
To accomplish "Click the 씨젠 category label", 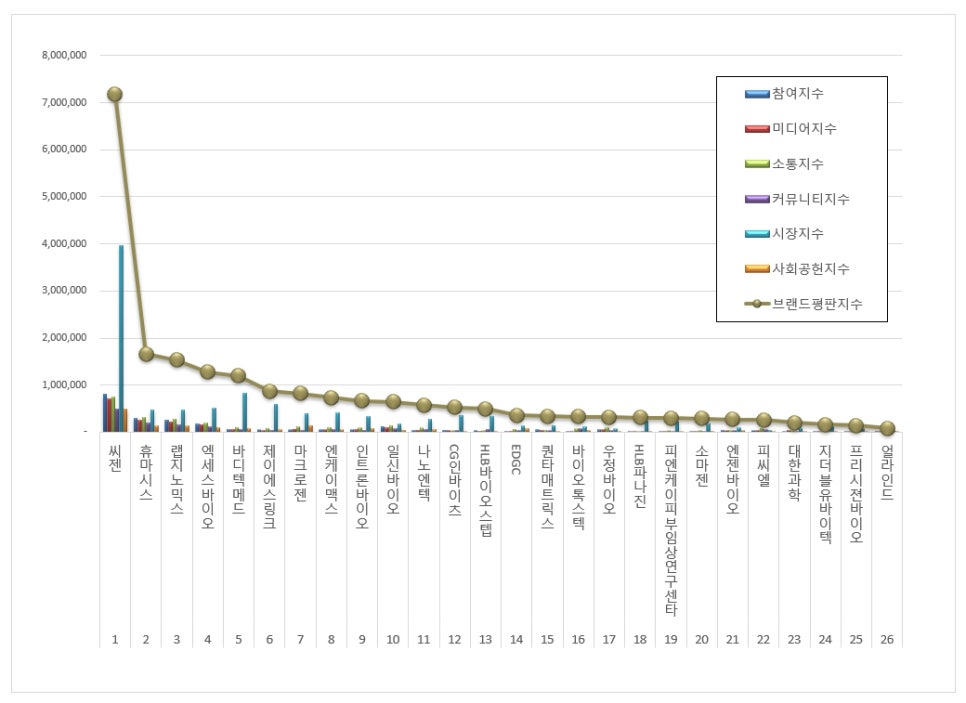I will [x=115, y=458].
